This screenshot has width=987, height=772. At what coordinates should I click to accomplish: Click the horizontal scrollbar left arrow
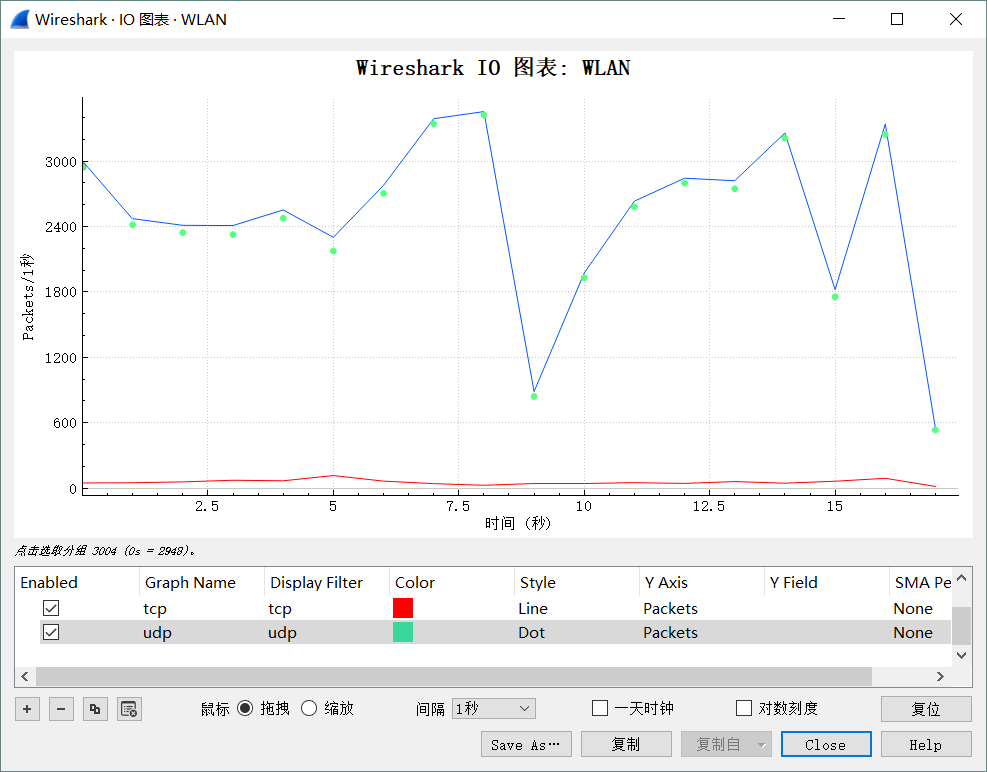[25, 676]
